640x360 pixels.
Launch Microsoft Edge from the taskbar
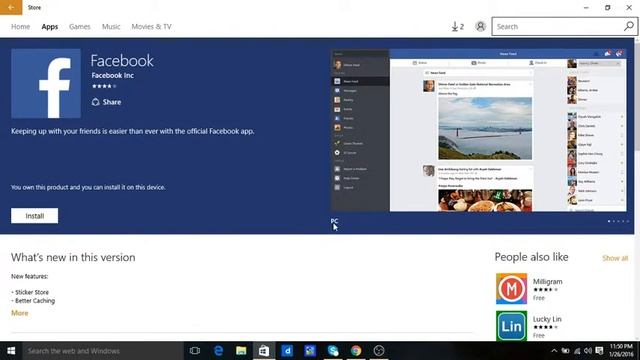[218, 351]
